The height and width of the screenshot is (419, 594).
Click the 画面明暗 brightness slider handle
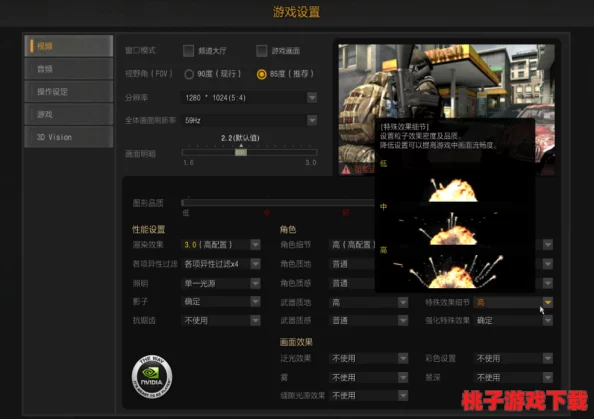pyautogui.click(x=241, y=152)
